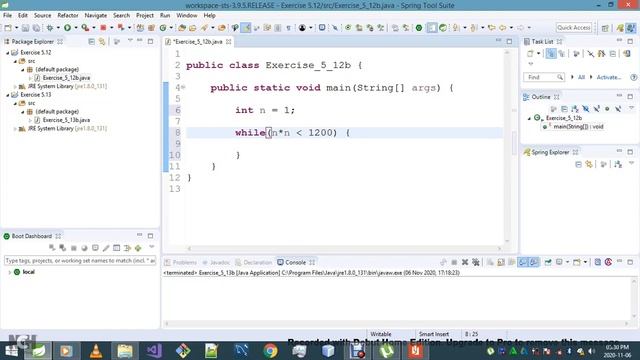Close the Console view tab
The width and height of the screenshot is (640, 360).
[312, 262]
